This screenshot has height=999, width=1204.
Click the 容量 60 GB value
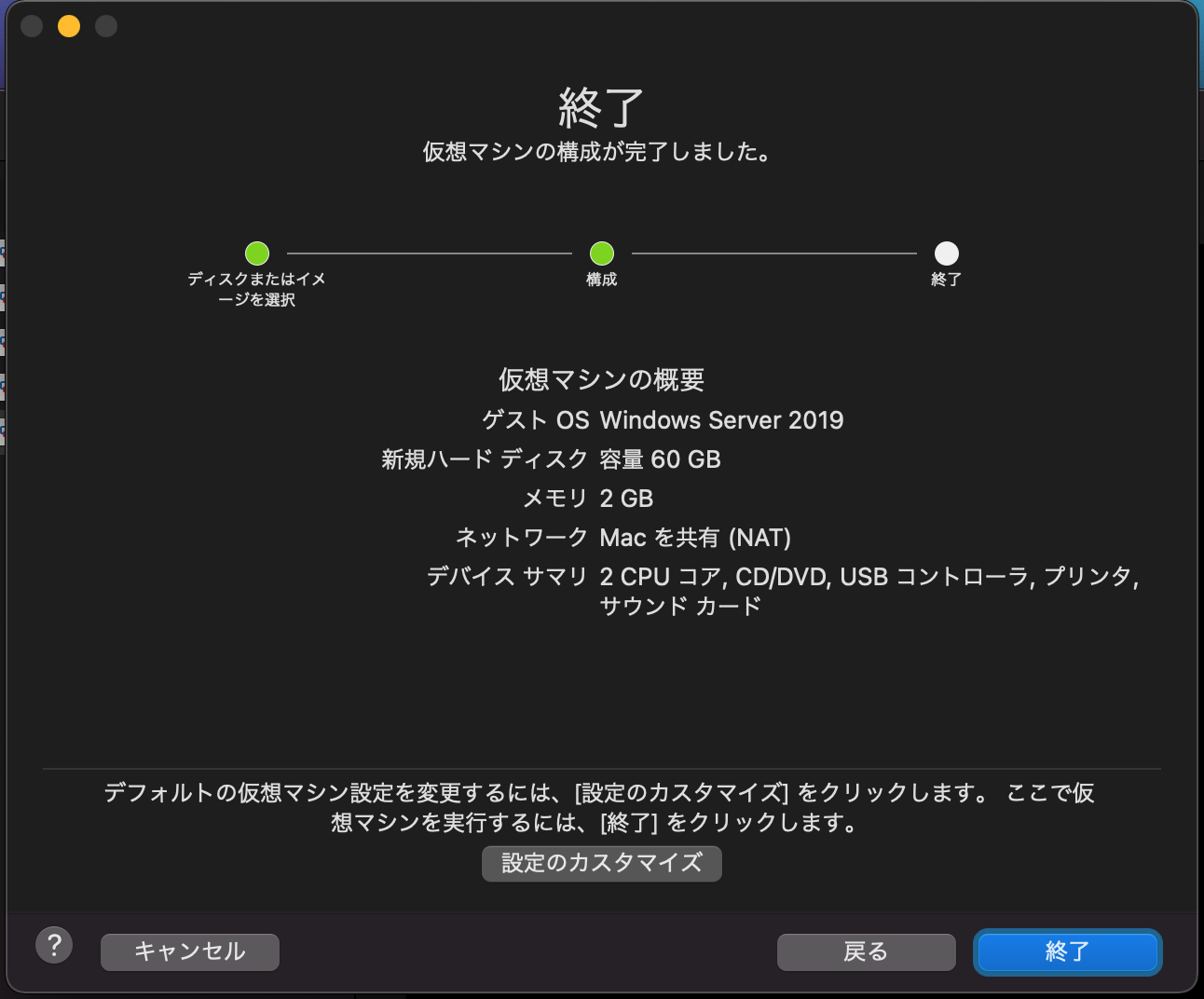point(660,459)
